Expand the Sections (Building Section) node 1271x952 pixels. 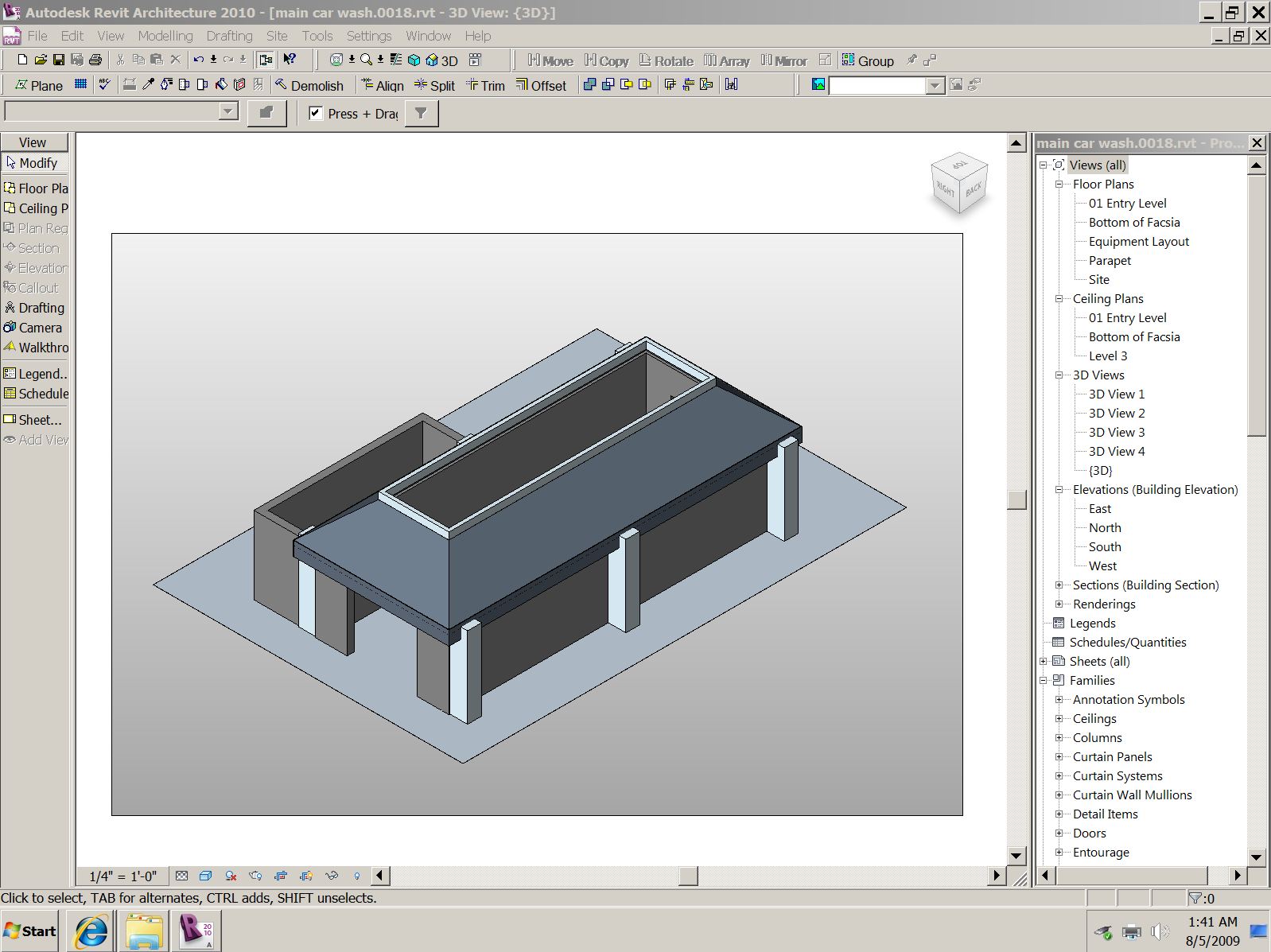[1059, 585]
